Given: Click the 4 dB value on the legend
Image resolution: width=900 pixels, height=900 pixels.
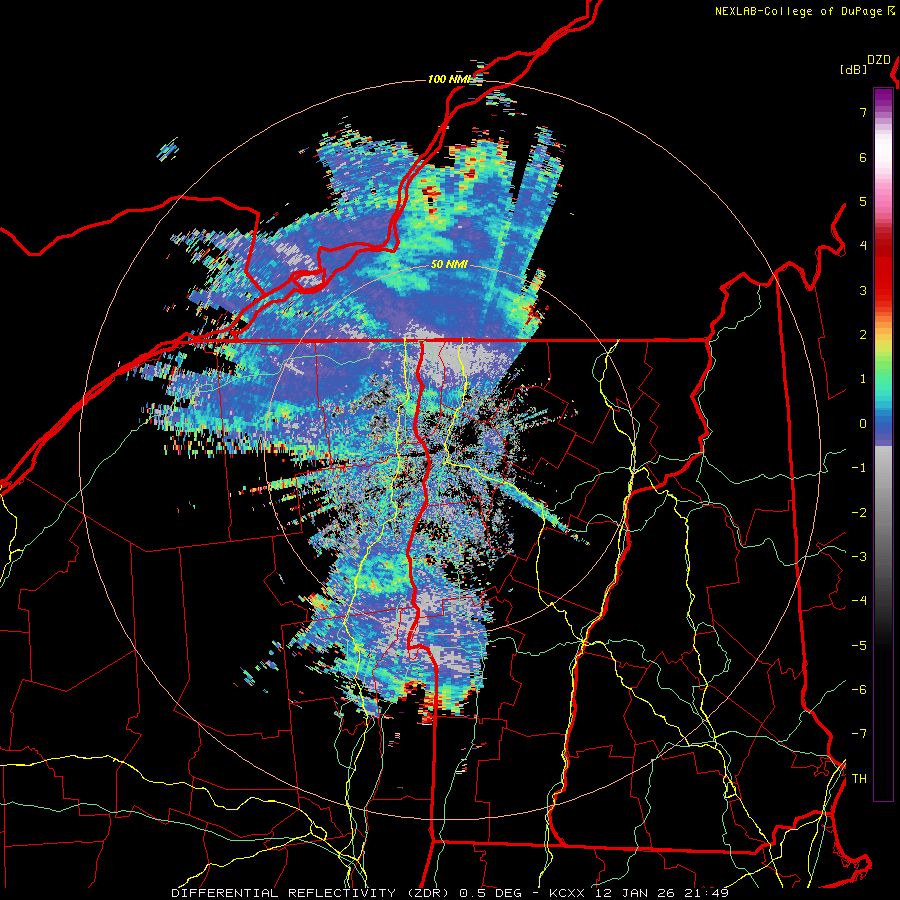Looking at the screenshot, I should (863, 246).
